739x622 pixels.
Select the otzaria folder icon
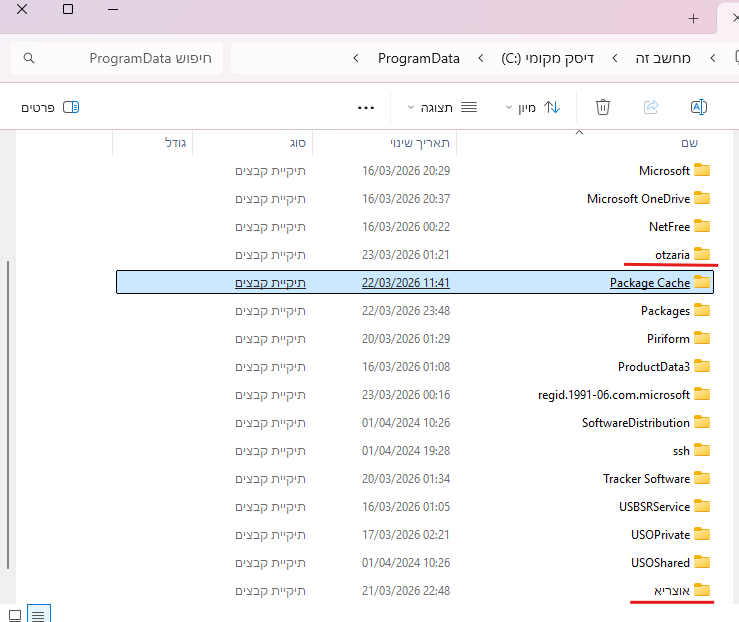click(x=702, y=254)
